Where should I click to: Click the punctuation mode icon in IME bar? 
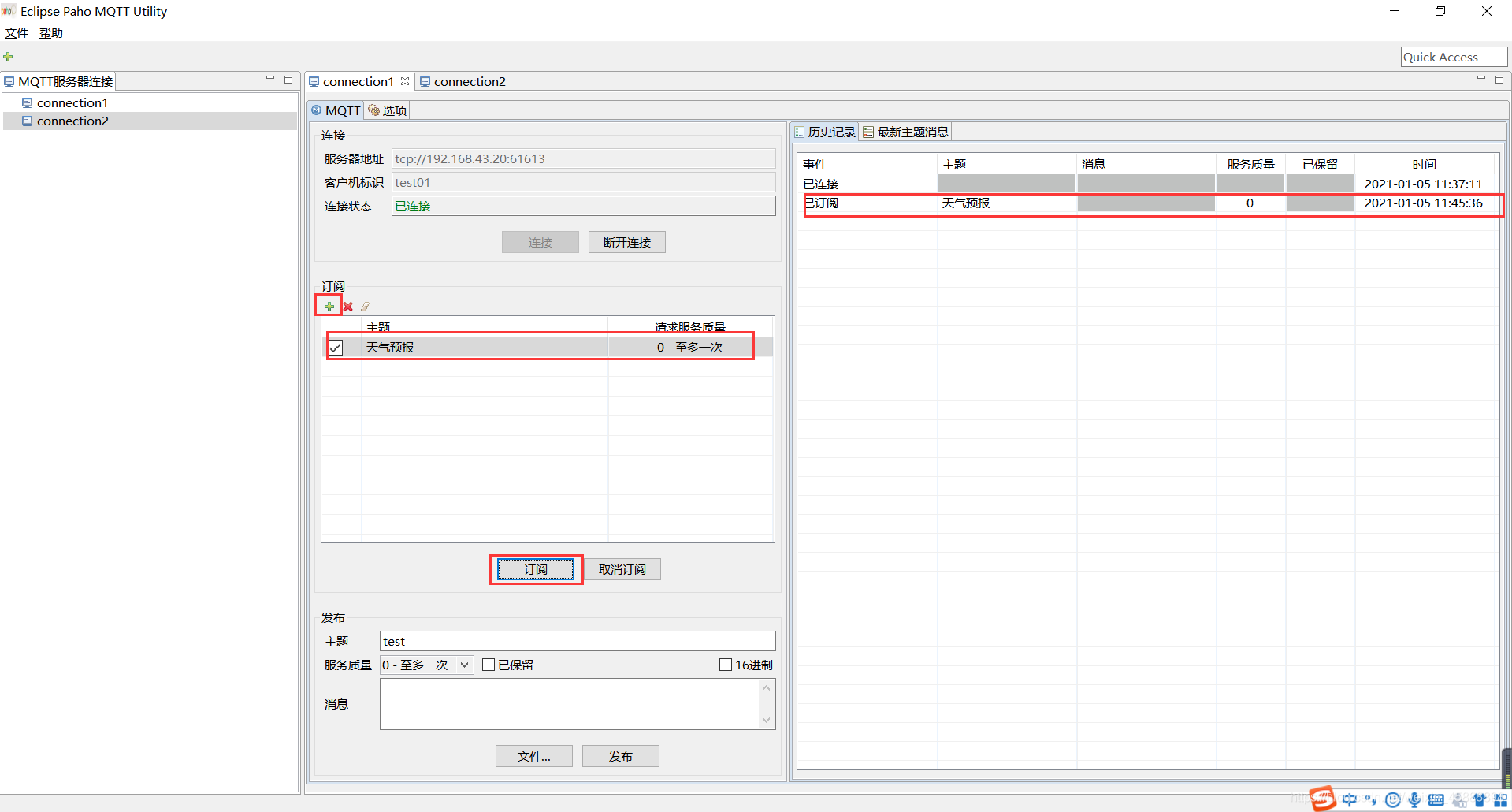tap(1371, 799)
